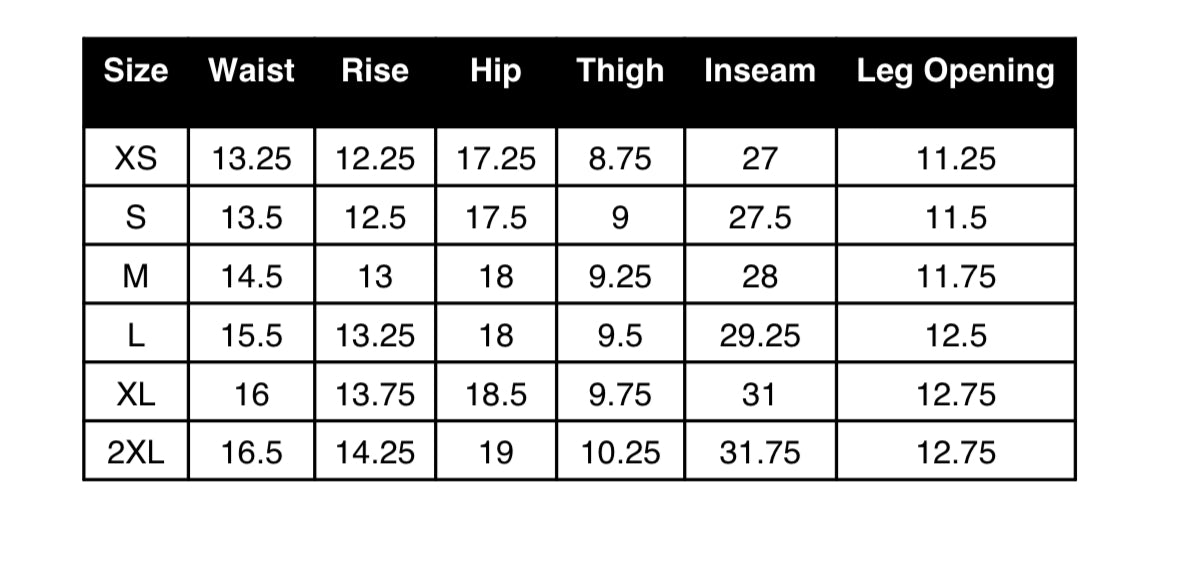
Task: Select the XL size cell
Action: (x=136, y=393)
